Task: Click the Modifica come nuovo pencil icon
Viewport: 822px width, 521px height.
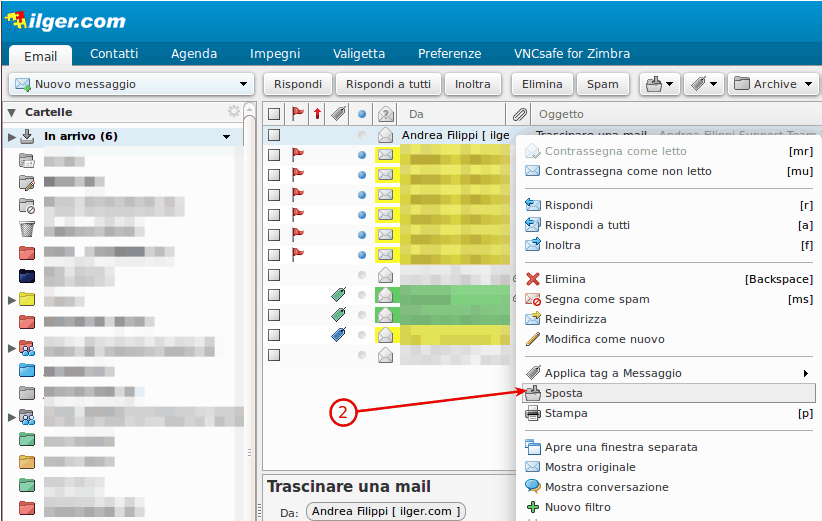Action: (533, 339)
